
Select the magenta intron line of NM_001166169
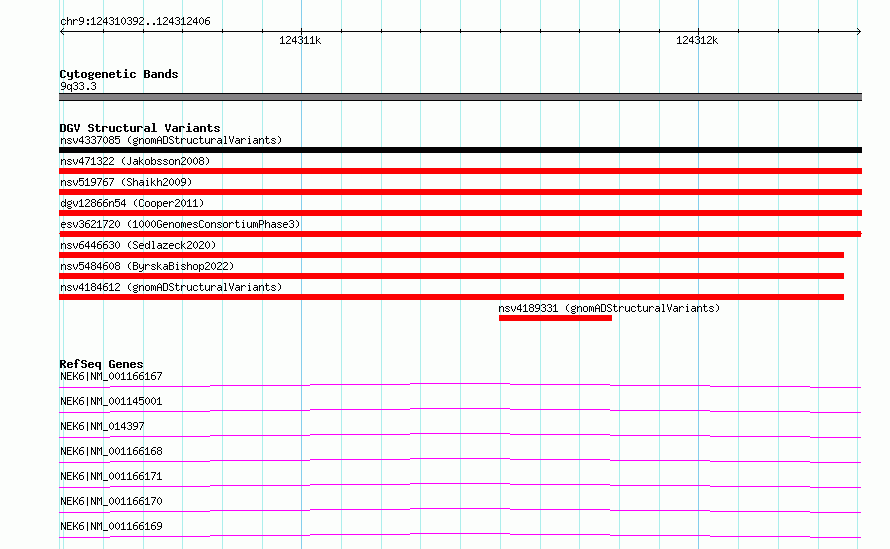pyautogui.click(x=460, y=535)
